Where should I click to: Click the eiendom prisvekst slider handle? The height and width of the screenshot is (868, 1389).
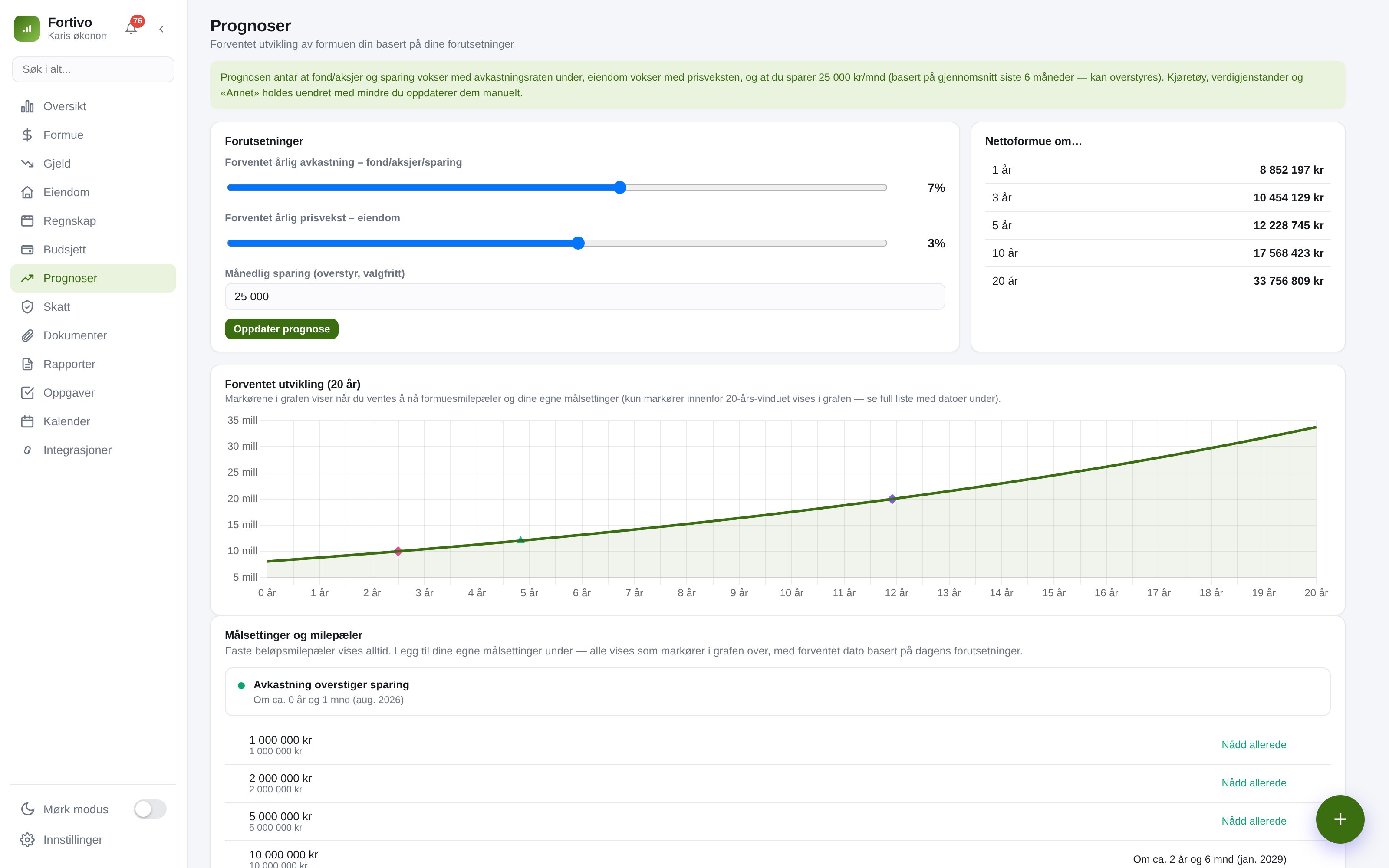579,243
